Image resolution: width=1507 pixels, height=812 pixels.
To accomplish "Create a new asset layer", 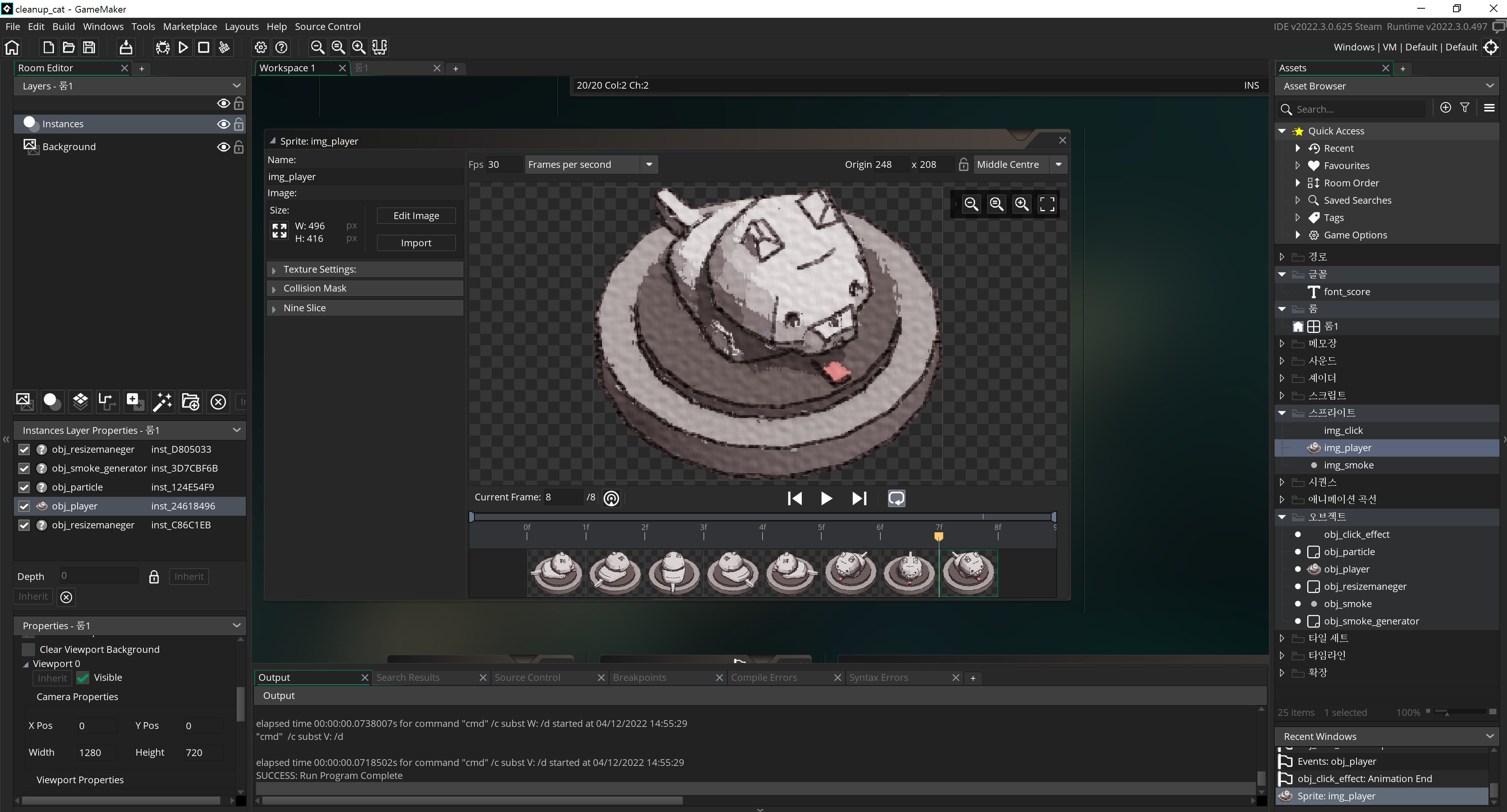I will coord(135,401).
